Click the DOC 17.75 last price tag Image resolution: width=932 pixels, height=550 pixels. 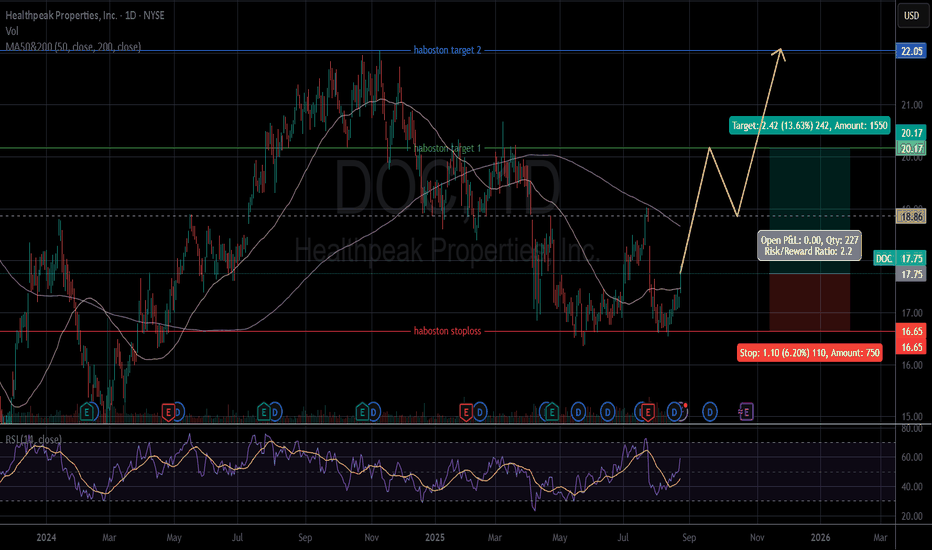[x=899, y=258]
